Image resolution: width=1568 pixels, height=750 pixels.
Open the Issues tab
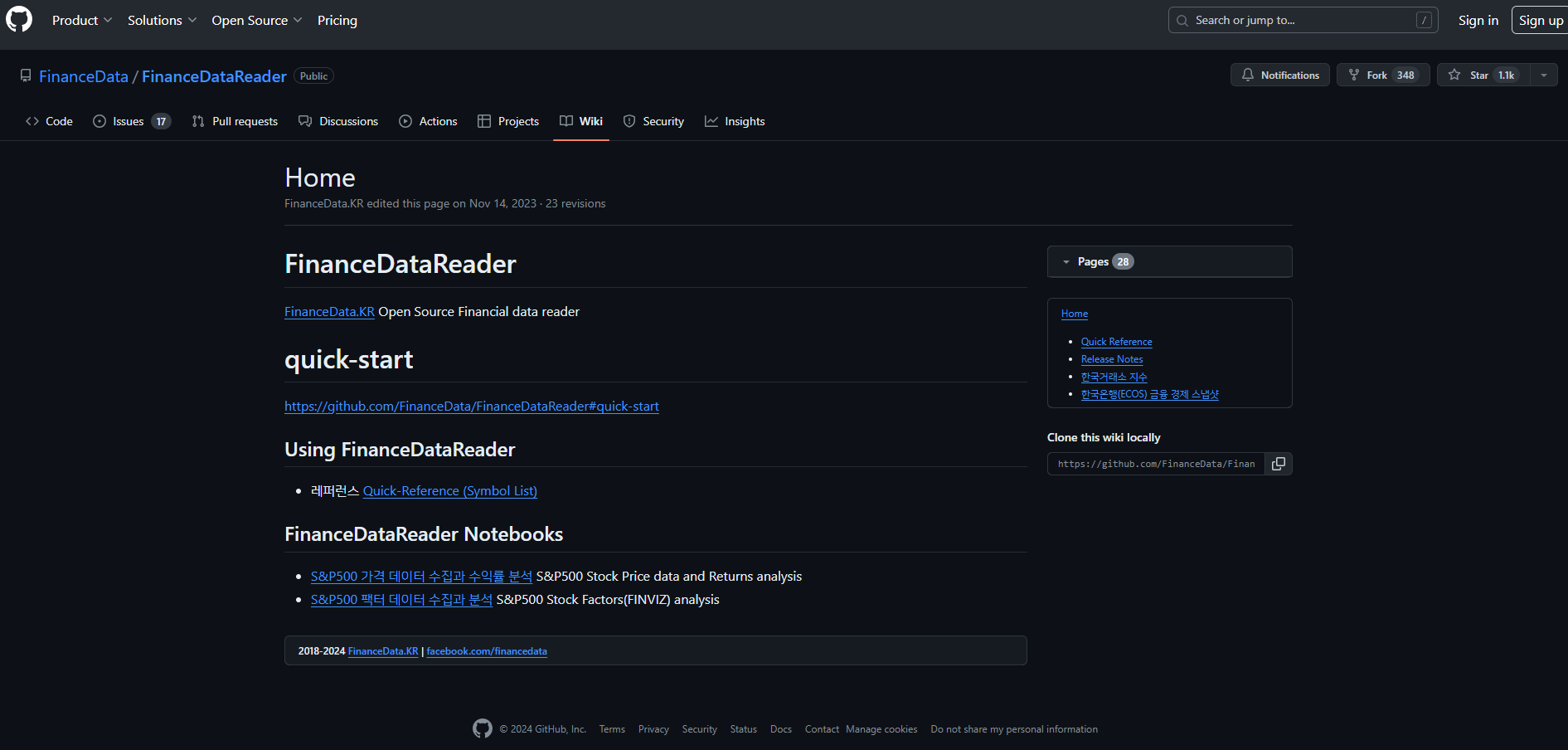[x=132, y=121]
